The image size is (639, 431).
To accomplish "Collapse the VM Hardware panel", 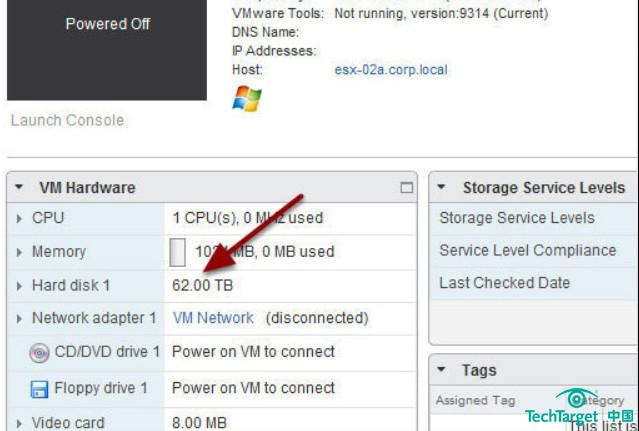I will [x=19, y=187].
